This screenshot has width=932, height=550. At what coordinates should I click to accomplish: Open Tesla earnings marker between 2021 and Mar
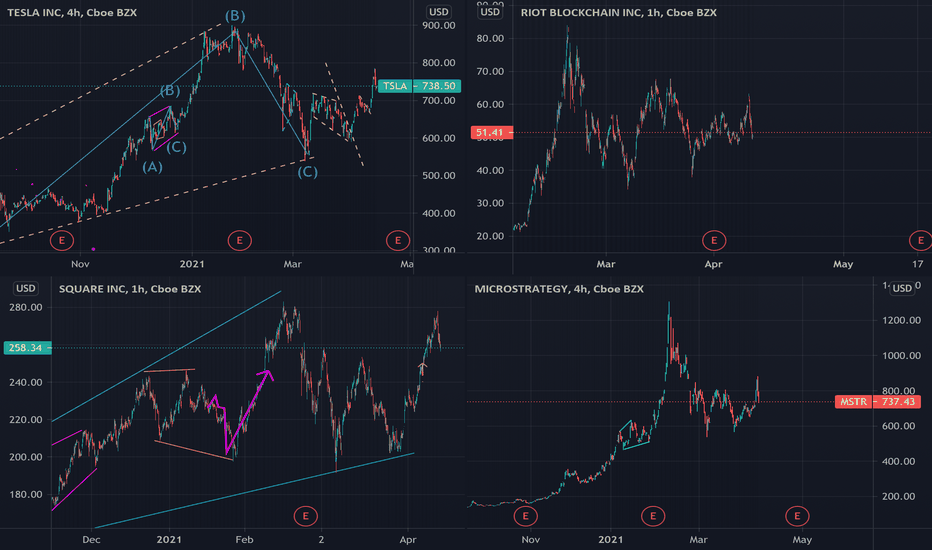[240, 241]
